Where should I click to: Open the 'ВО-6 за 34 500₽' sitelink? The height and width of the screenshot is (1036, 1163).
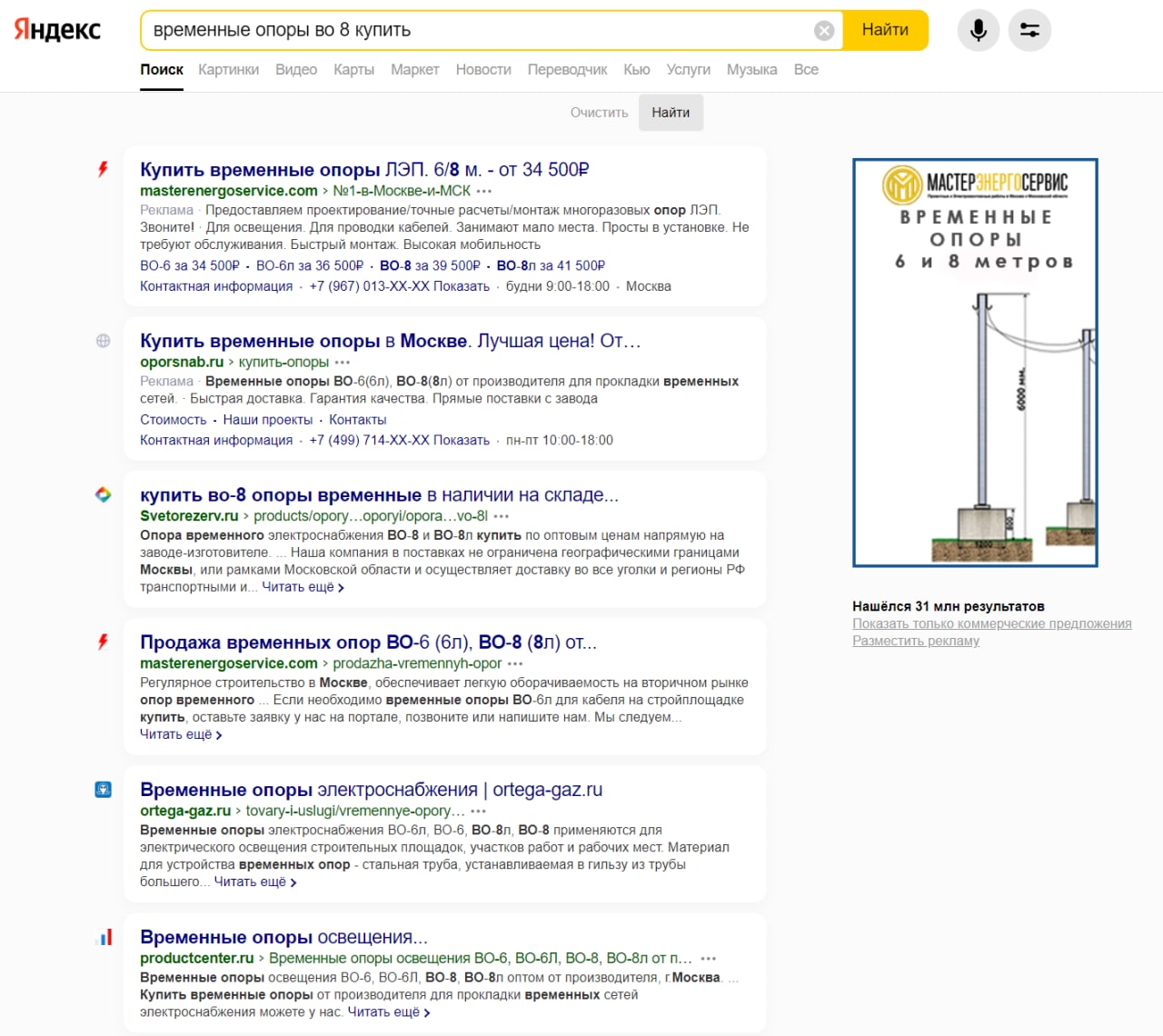point(190,265)
